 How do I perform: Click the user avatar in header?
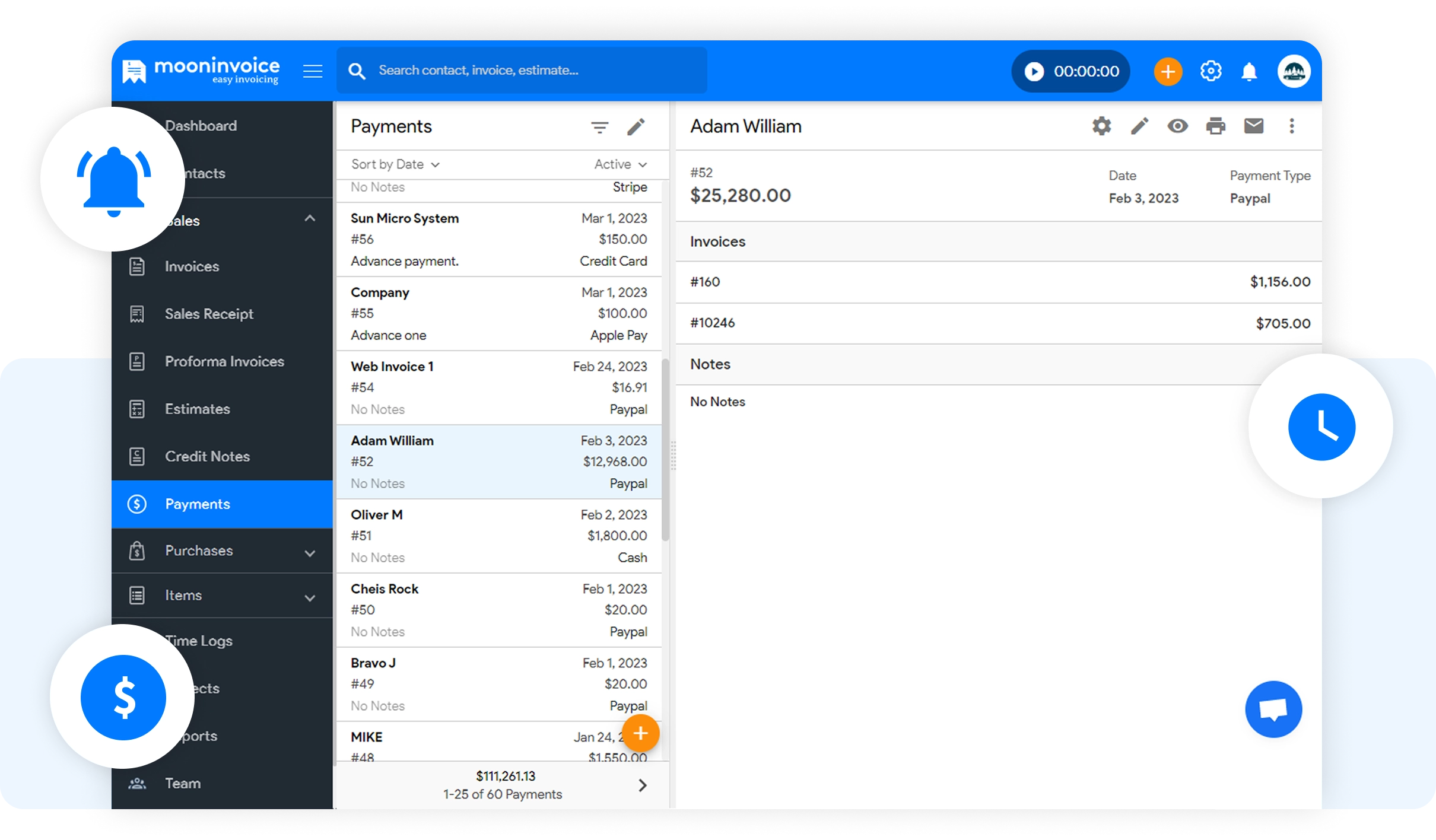coord(1294,72)
